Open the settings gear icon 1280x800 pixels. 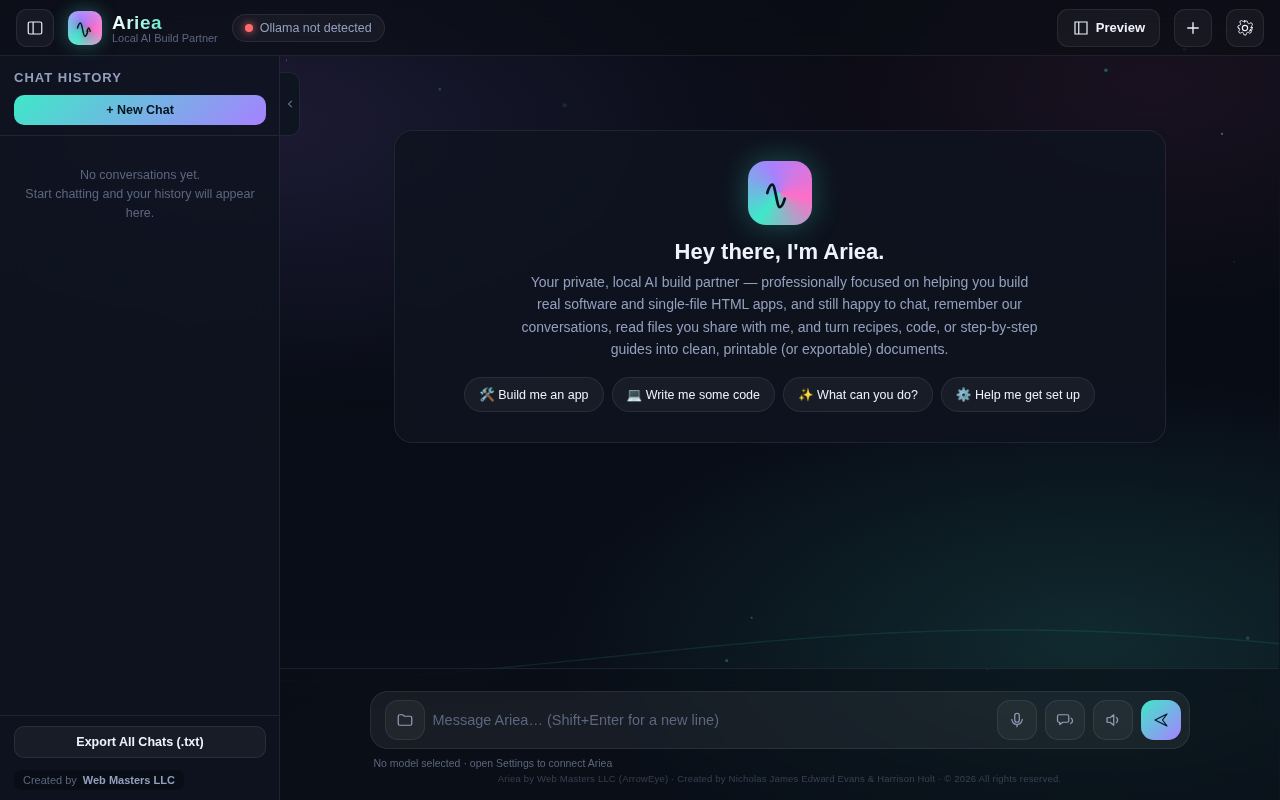tap(1245, 28)
